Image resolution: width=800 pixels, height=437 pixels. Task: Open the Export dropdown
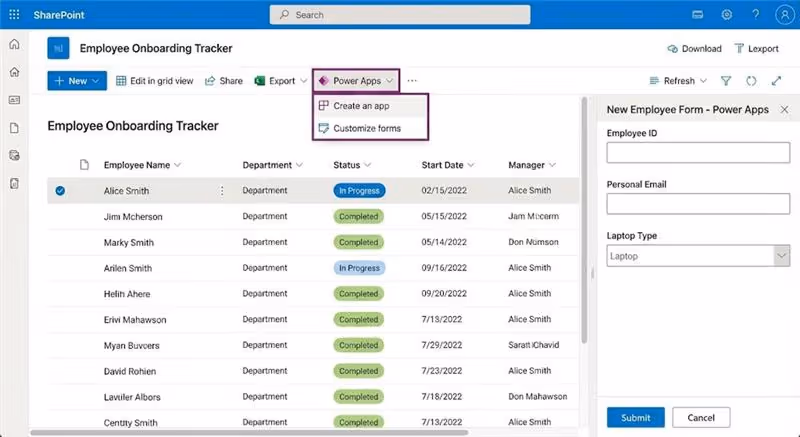[x=281, y=81]
